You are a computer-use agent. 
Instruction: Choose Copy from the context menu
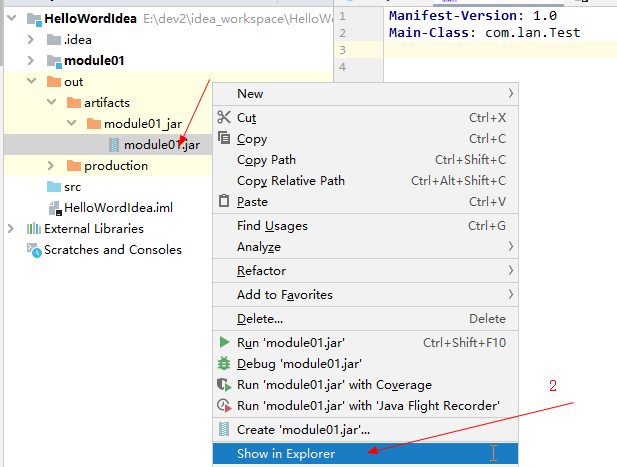tap(366, 138)
